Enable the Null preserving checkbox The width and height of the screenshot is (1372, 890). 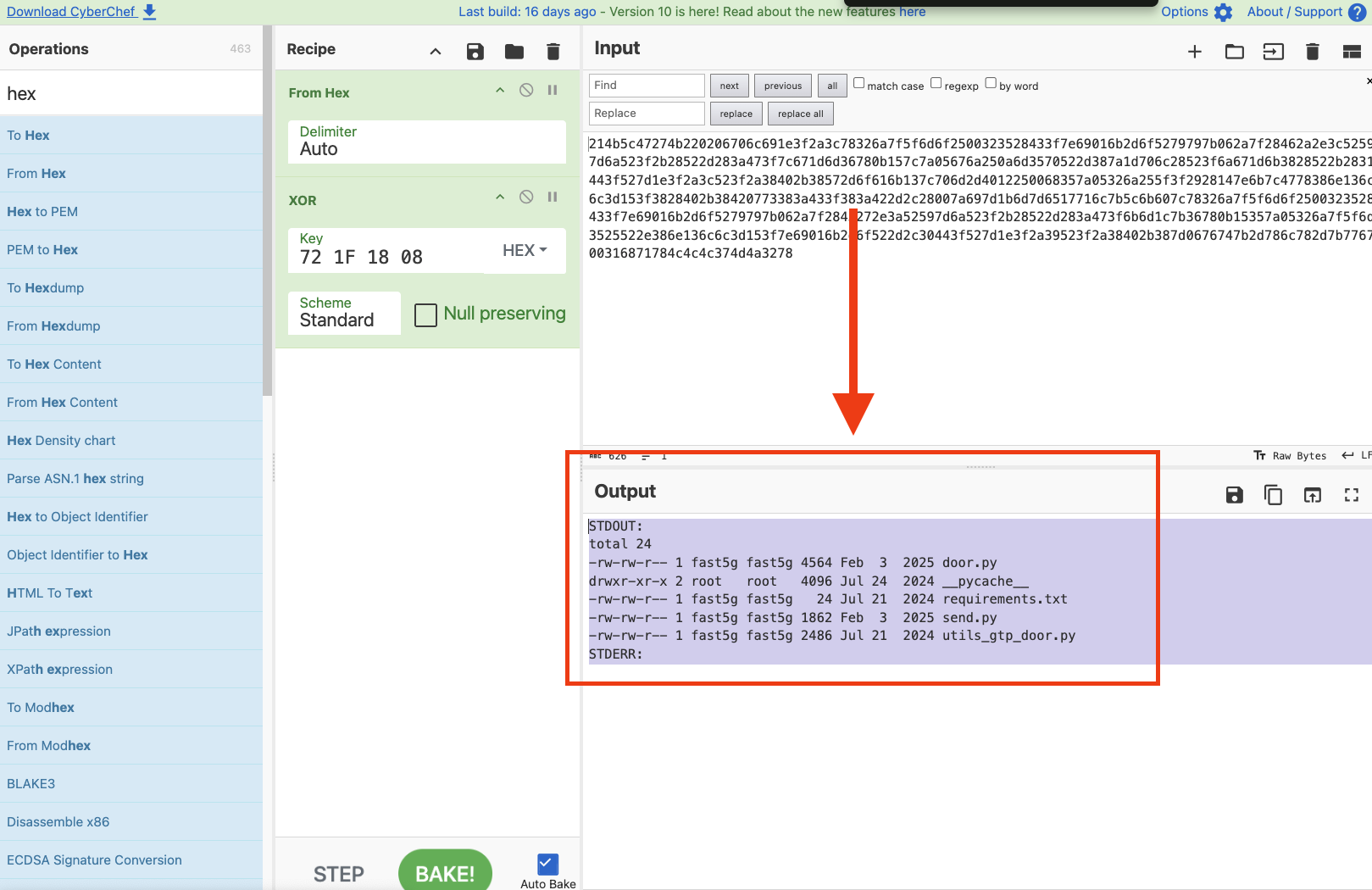[x=425, y=314]
